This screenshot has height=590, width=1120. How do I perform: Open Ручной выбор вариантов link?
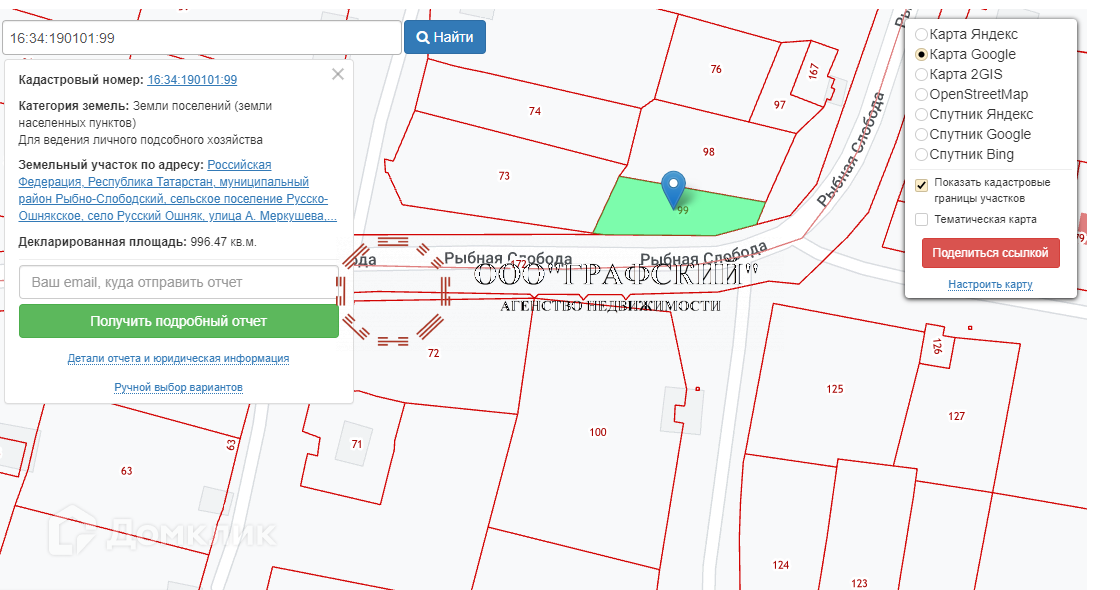pos(179,387)
